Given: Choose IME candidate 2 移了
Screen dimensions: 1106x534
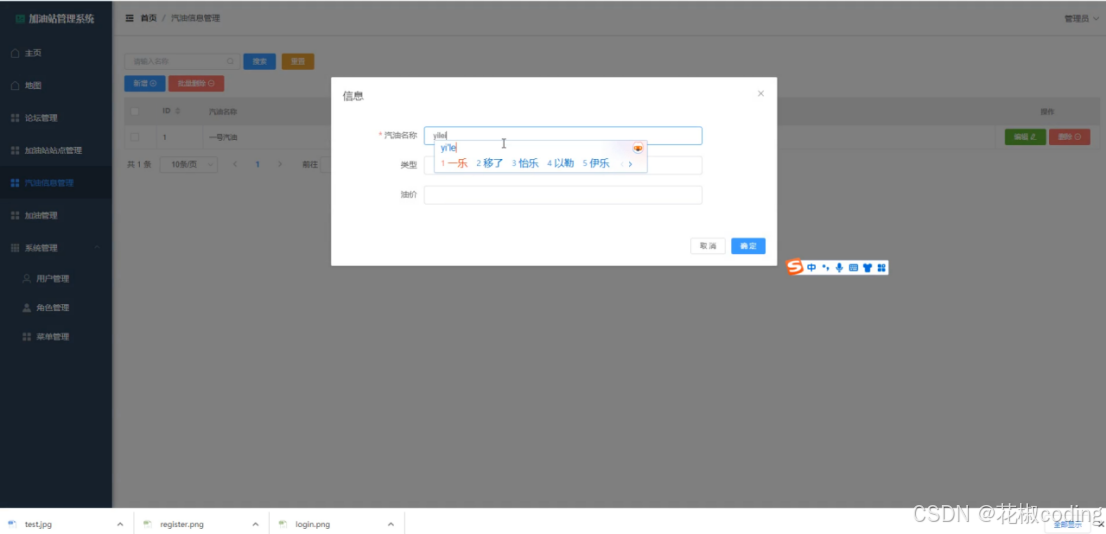Looking at the screenshot, I should pos(490,163).
